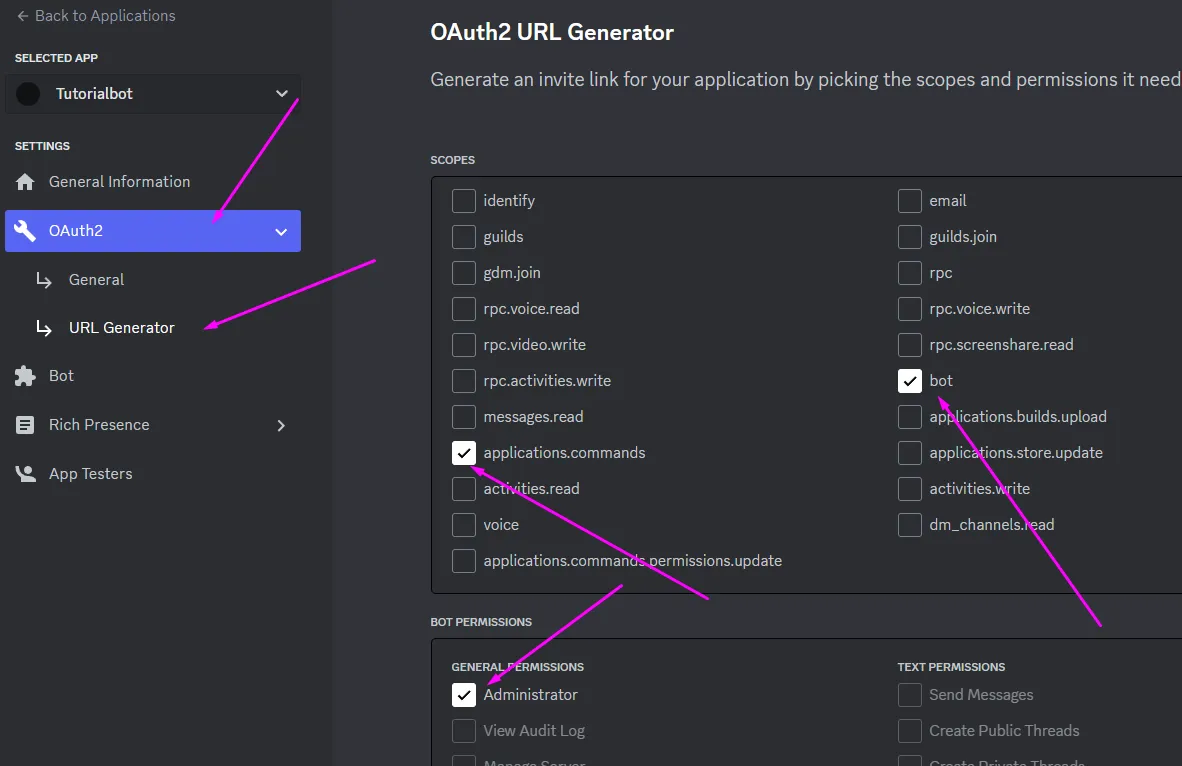The height and width of the screenshot is (766, 1182).
Task: Uncheck the applications.commands scope checkbox
Action: click(464, 453)
